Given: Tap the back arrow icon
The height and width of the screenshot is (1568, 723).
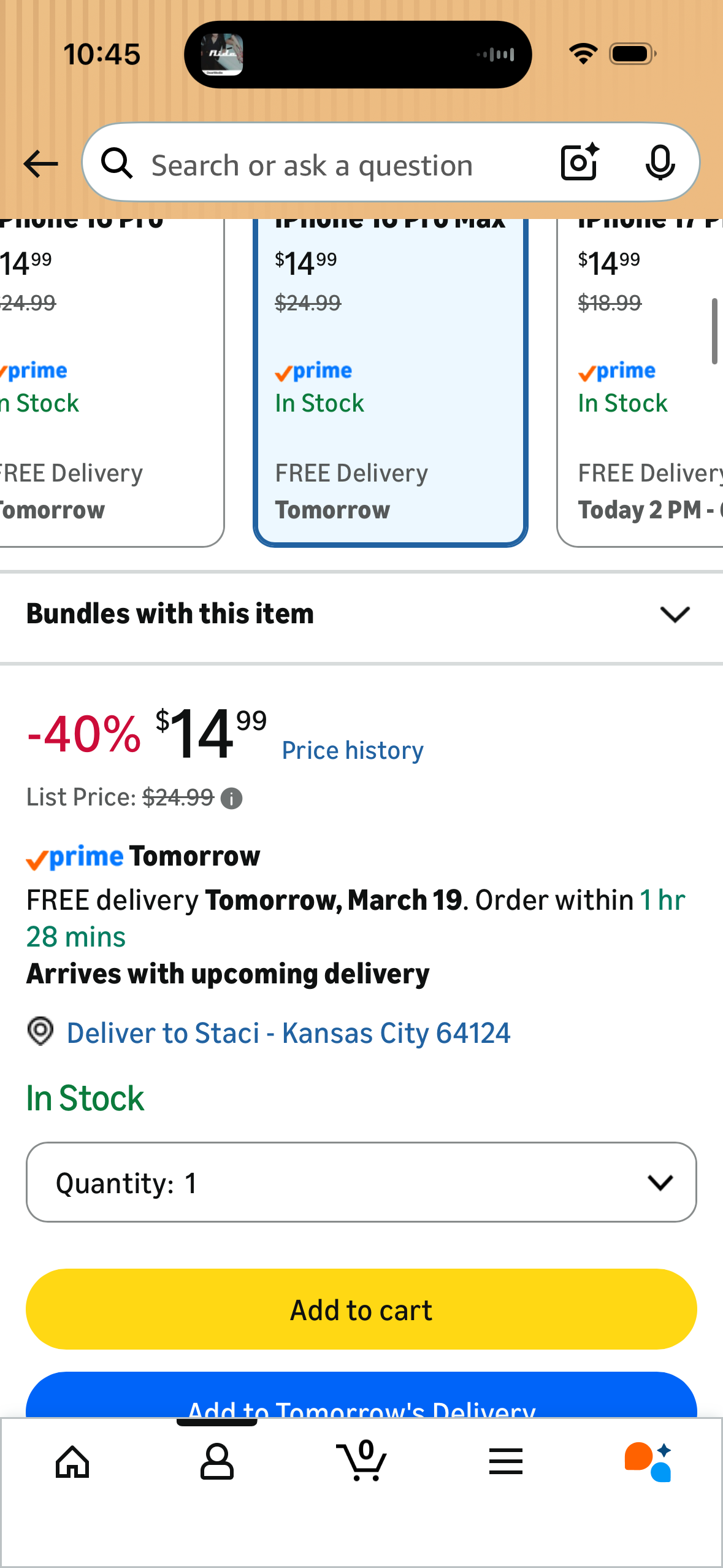Looking at the screenshot, I should point(40,164).
